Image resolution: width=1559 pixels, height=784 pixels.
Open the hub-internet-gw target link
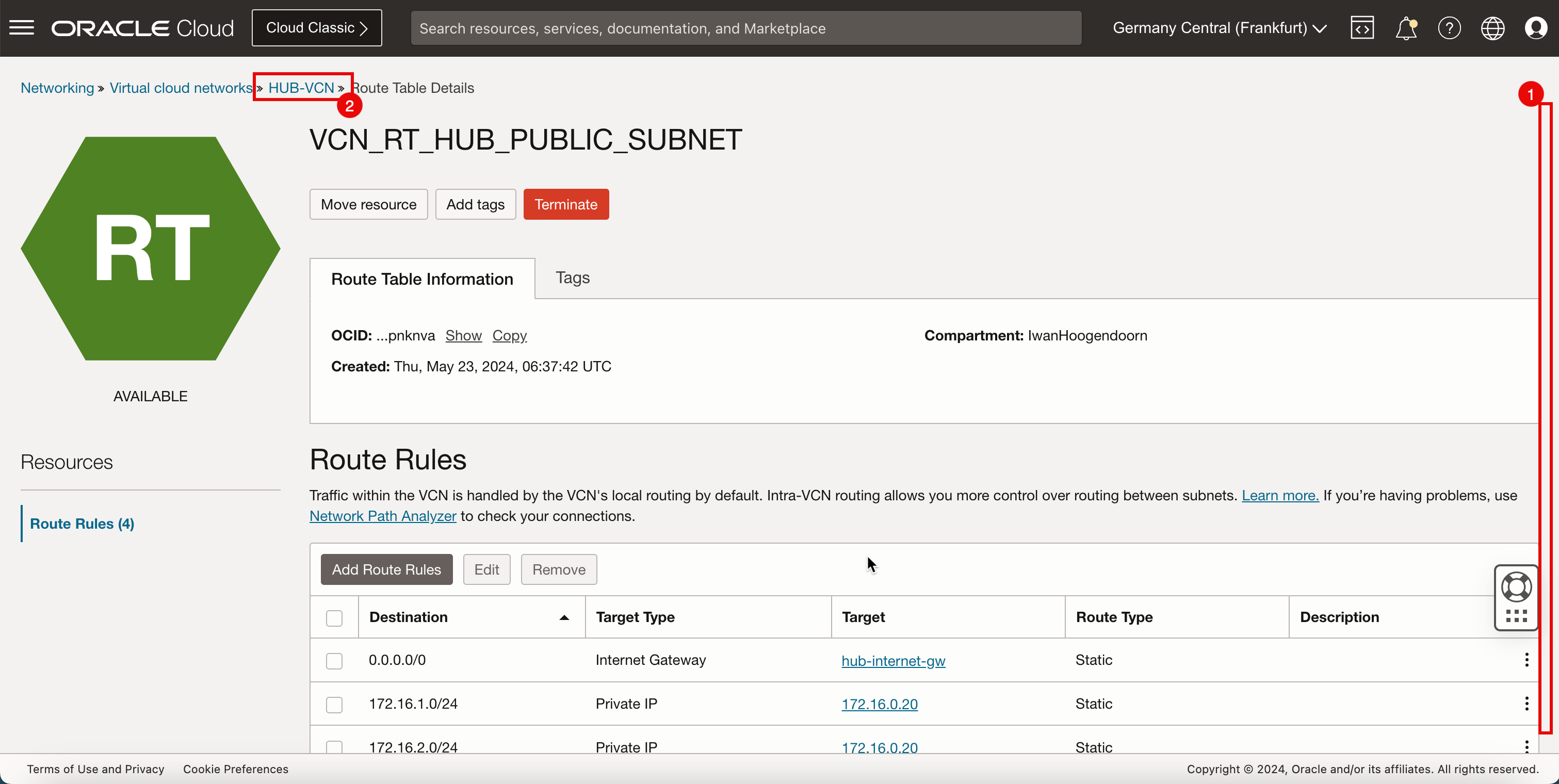tap(892, 661)
